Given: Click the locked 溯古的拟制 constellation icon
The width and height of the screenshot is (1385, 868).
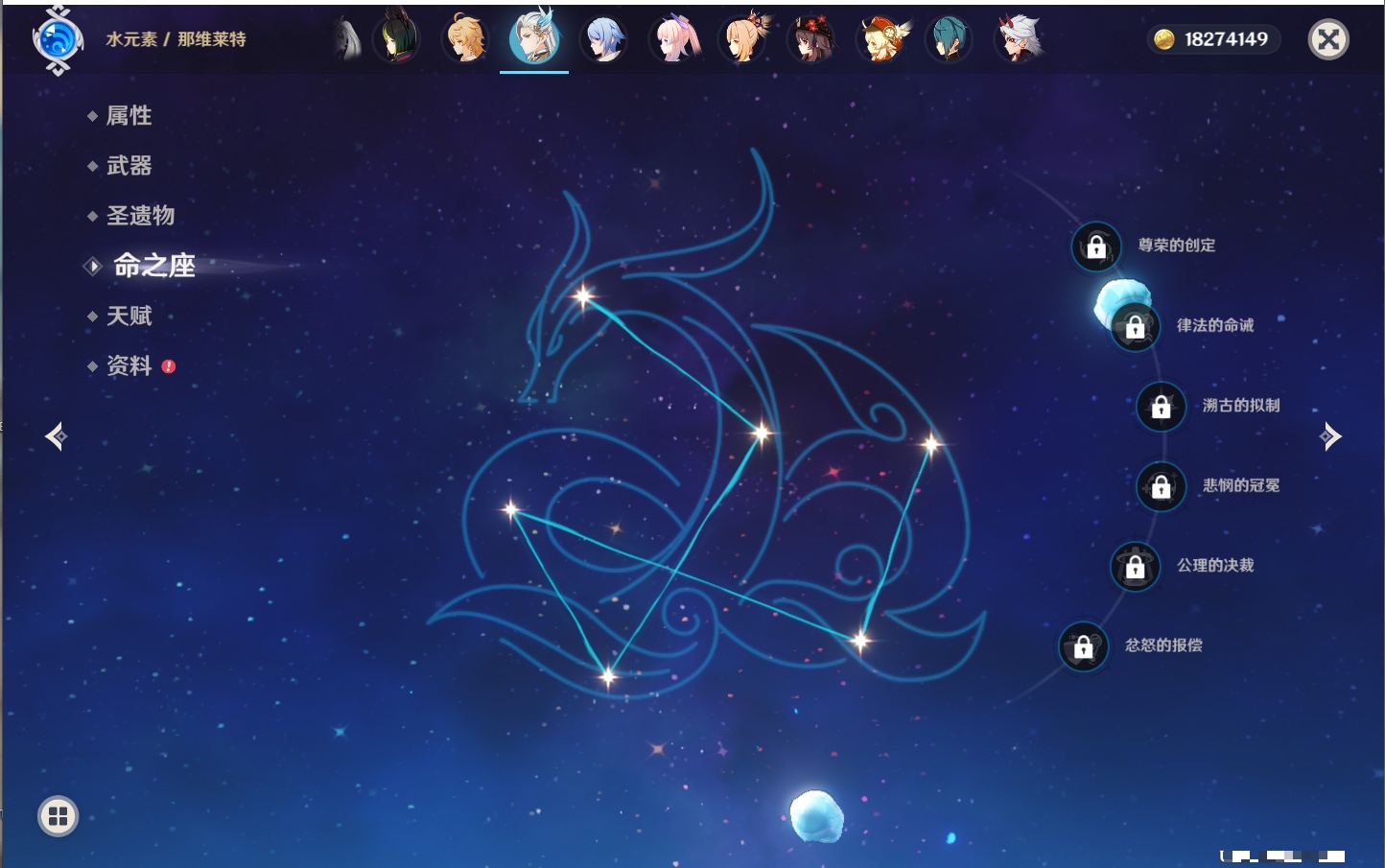Looking at the screenshot, I should tap(1162, 407).
